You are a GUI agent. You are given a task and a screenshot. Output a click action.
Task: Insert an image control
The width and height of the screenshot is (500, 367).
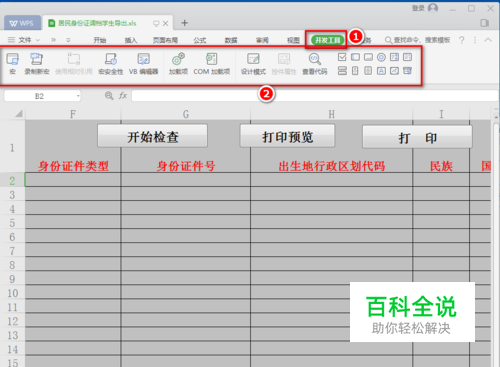[x=394, y=71]
